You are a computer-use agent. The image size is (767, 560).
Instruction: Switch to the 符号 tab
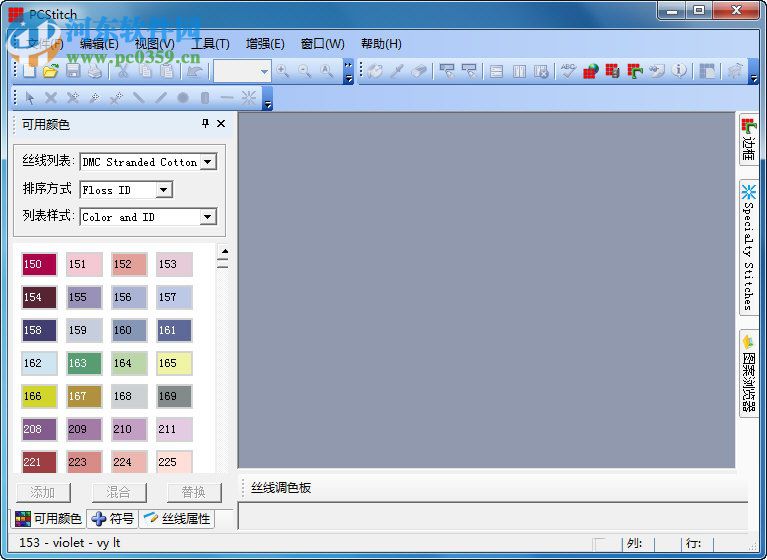click(113, 518)
